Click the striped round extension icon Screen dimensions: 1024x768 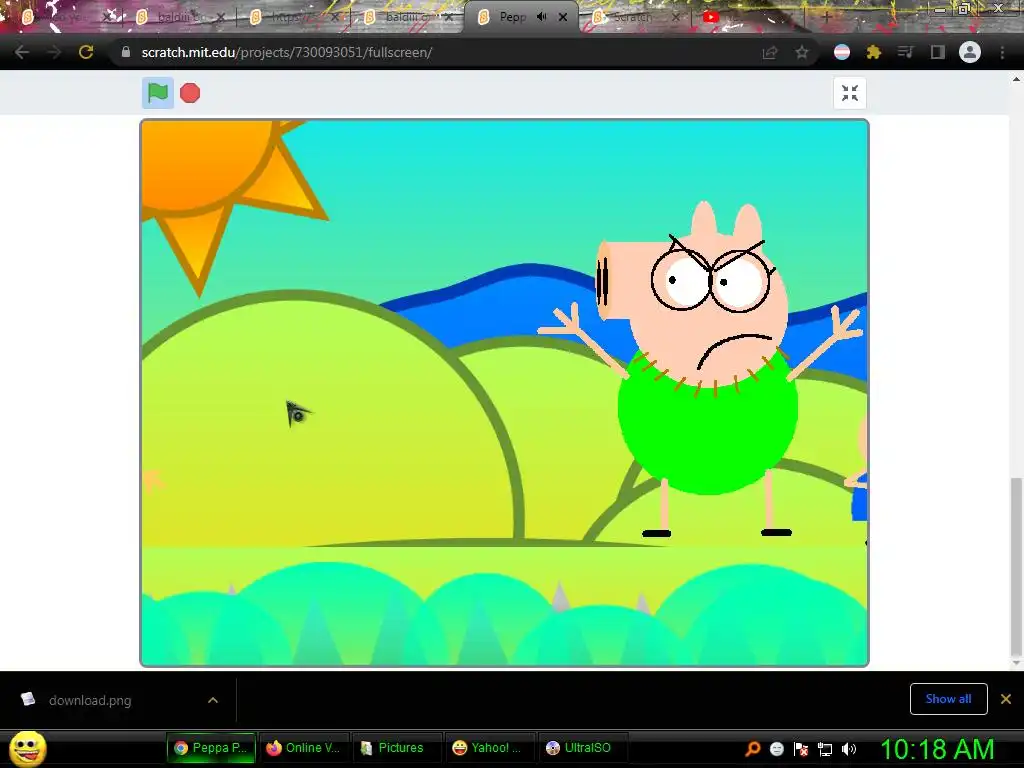(842, 52)
